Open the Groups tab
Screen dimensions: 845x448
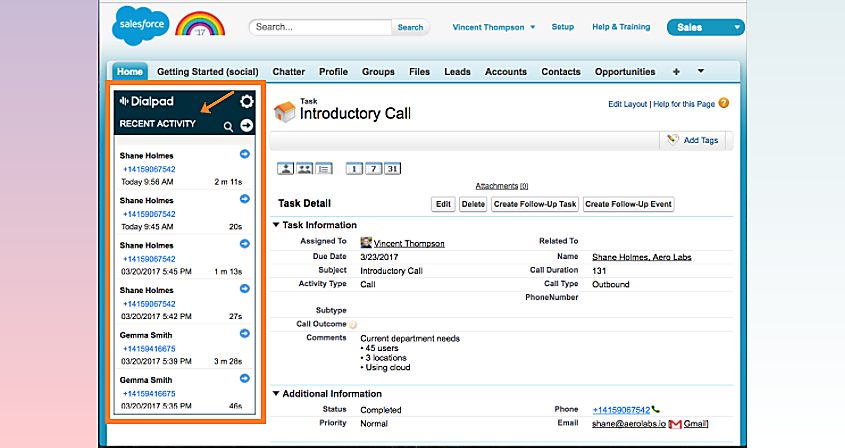point(378,72)
